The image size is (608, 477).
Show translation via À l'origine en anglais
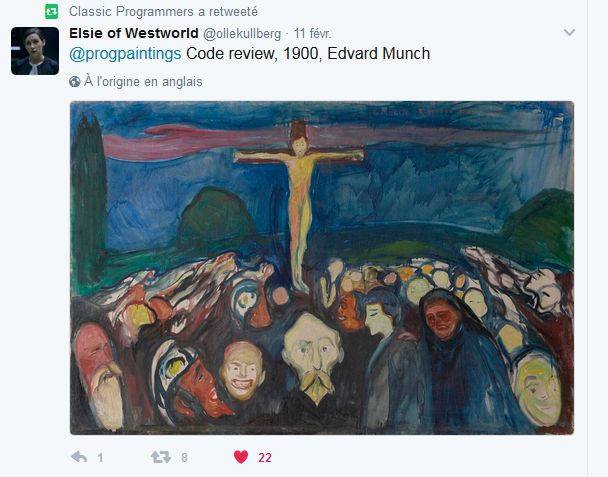tap(143, 82)
